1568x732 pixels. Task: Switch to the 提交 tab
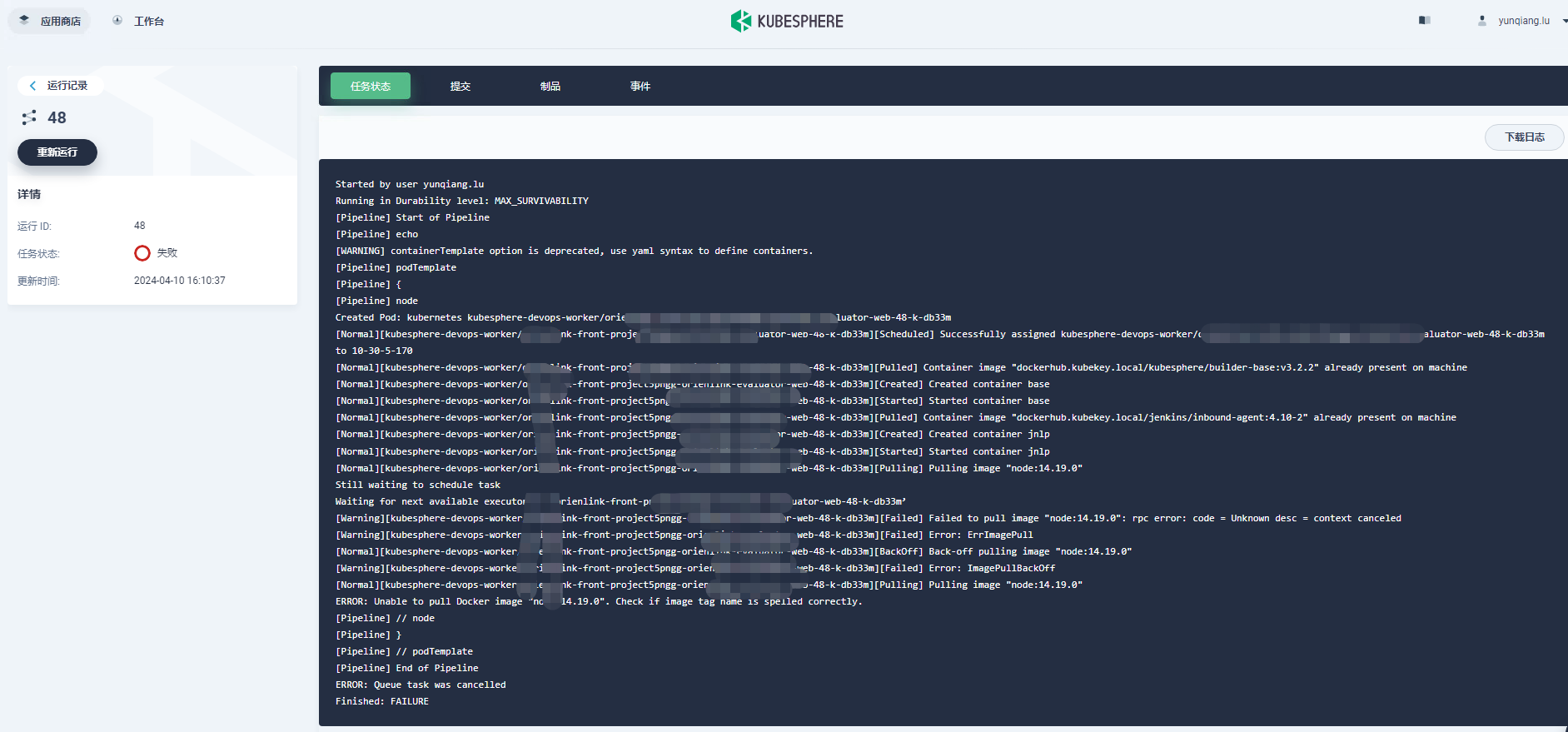pyautogui.click(x=460, y=86)
